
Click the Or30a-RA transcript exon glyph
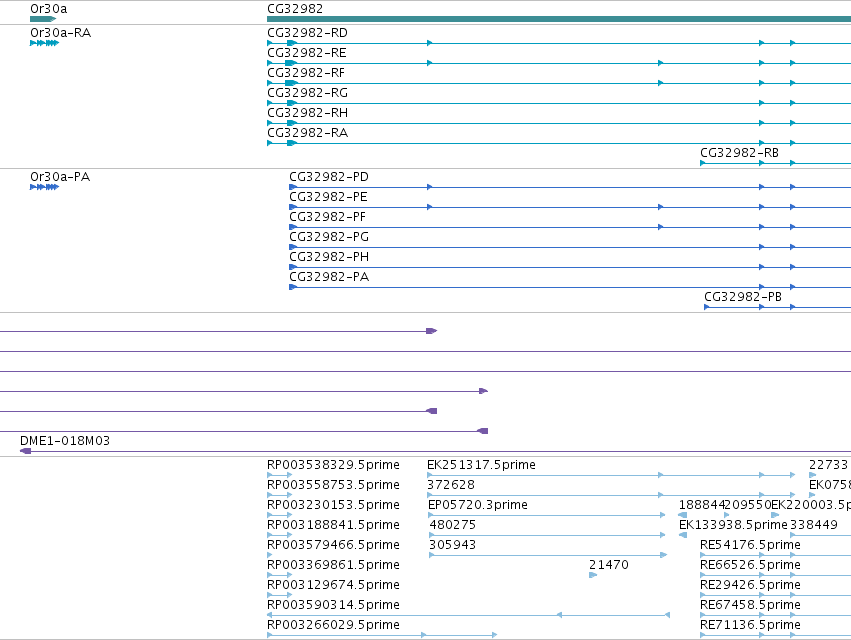pyautogui.click(x=45, y=43)
